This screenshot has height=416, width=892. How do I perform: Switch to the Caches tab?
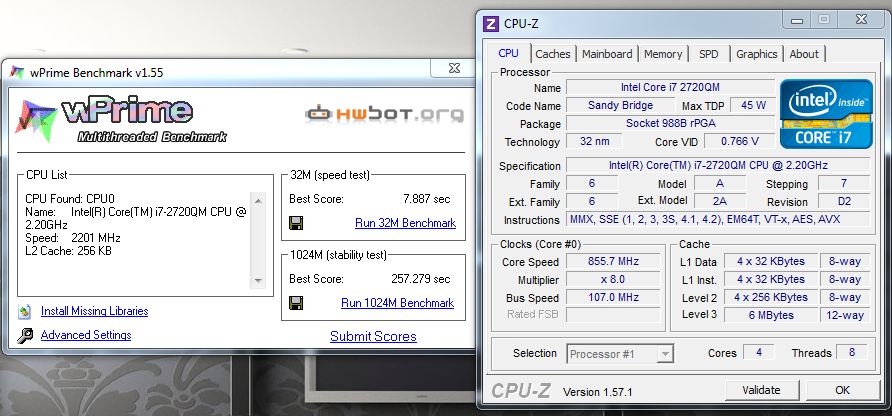click(553, 54)
